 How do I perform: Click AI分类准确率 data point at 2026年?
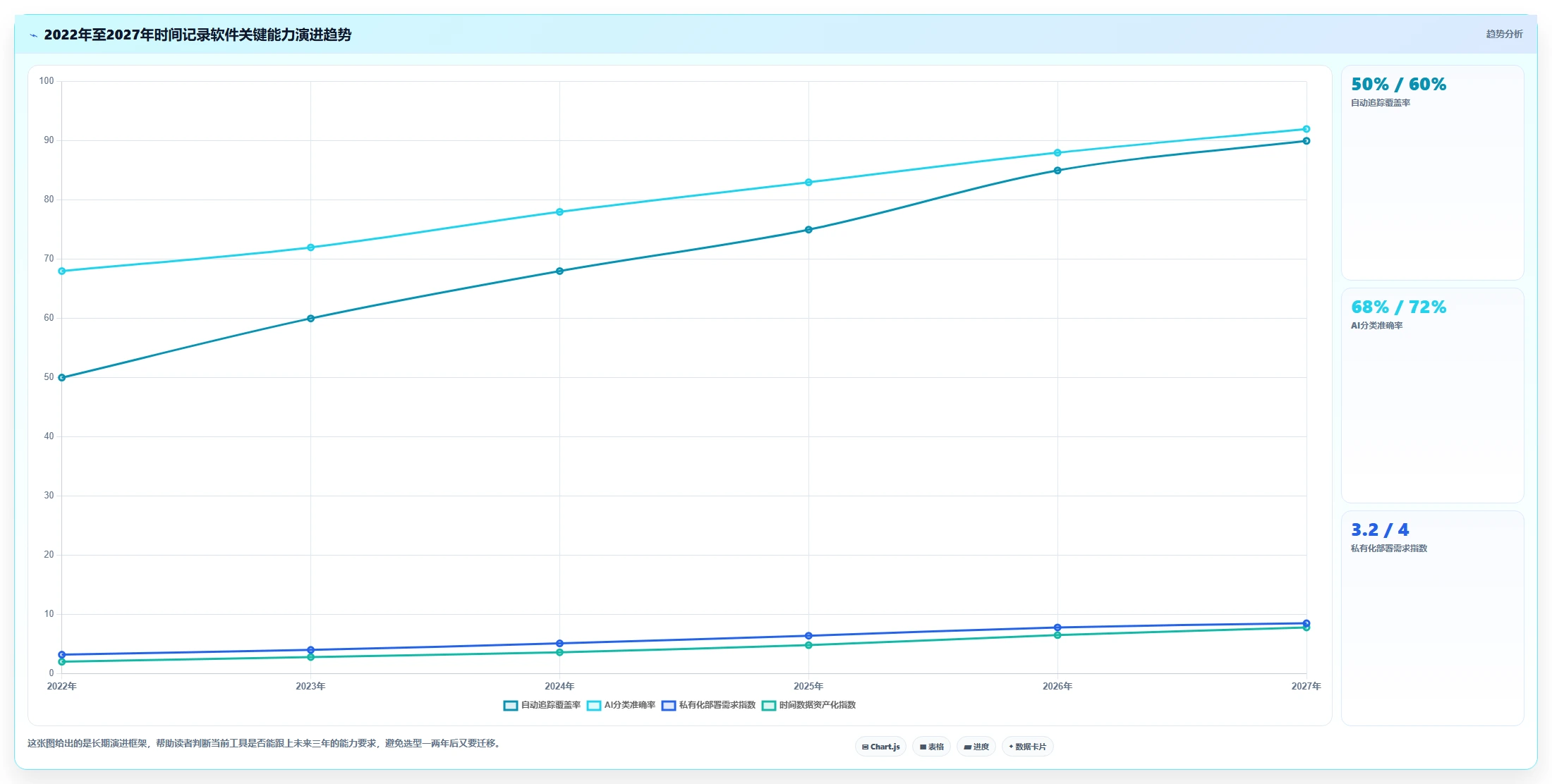coord(1057,153)
